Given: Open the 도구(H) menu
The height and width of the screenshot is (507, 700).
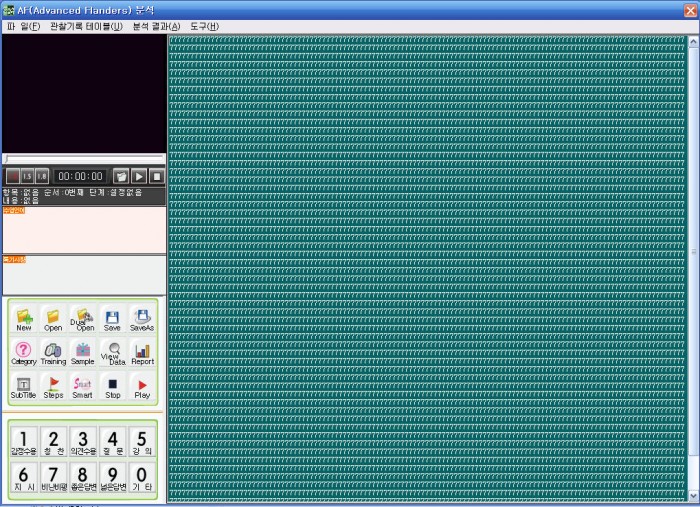Looking at the screenshot, I should (x=204, y=26).
